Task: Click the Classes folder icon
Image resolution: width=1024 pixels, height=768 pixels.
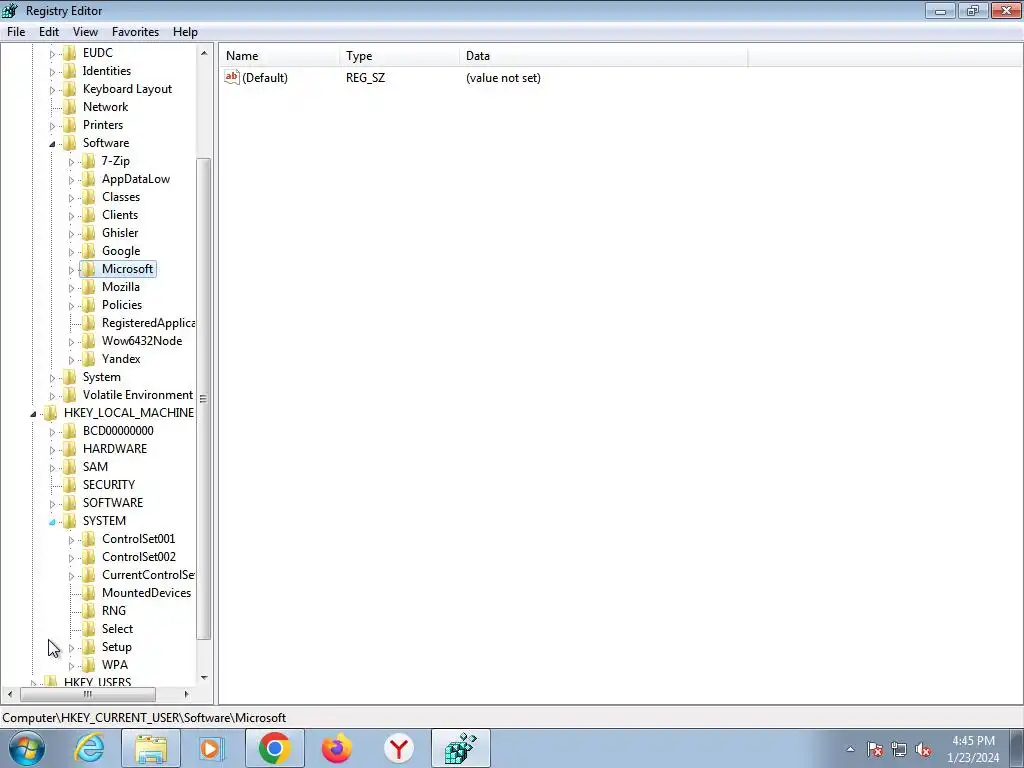Action: [88, 197]
